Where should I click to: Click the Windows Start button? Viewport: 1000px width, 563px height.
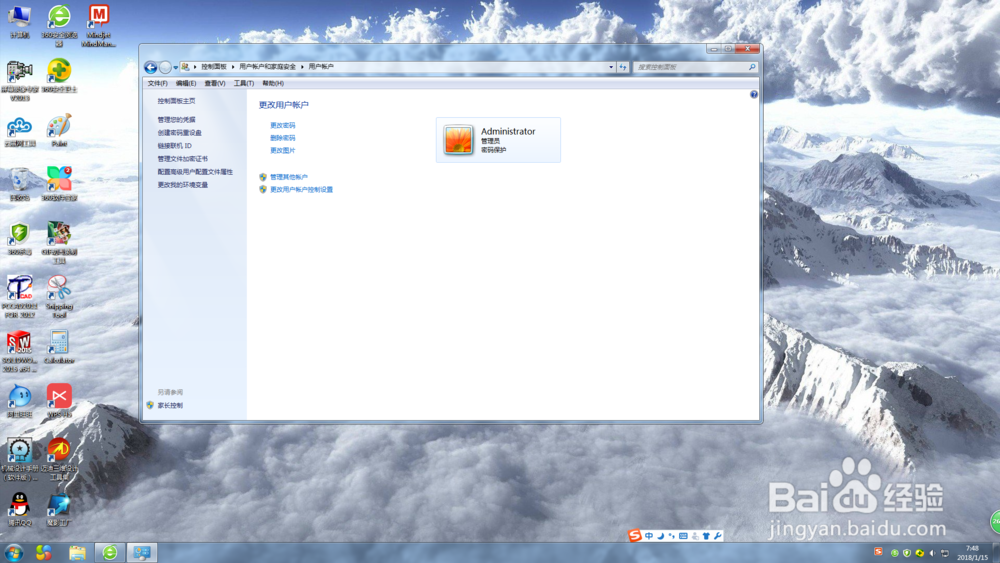coord(14,552)
